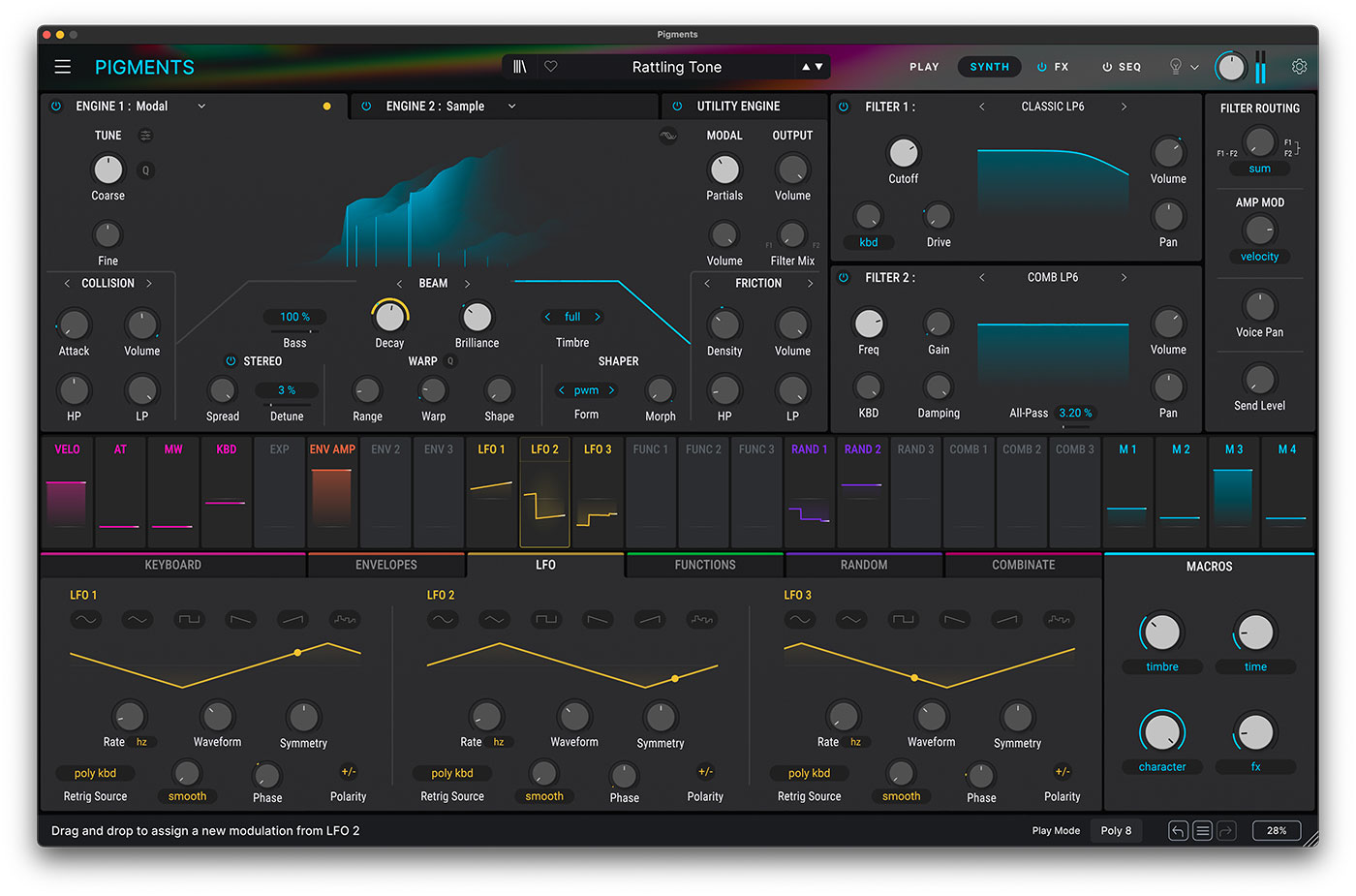Image resolution: width=1356 pixels, height=896 pixels.
Task: Click LFO 1 poly kbd retrig source
Action: 95,773
